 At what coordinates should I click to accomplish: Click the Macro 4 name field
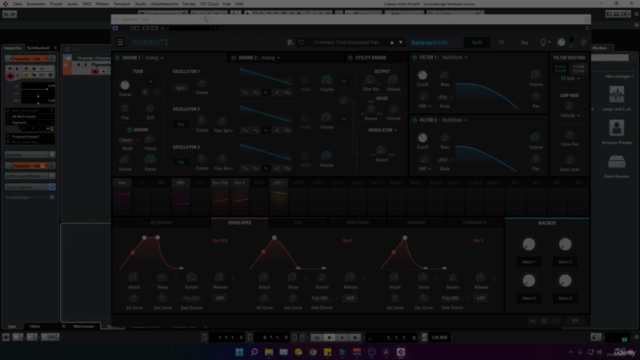click(x=565, y=298)
